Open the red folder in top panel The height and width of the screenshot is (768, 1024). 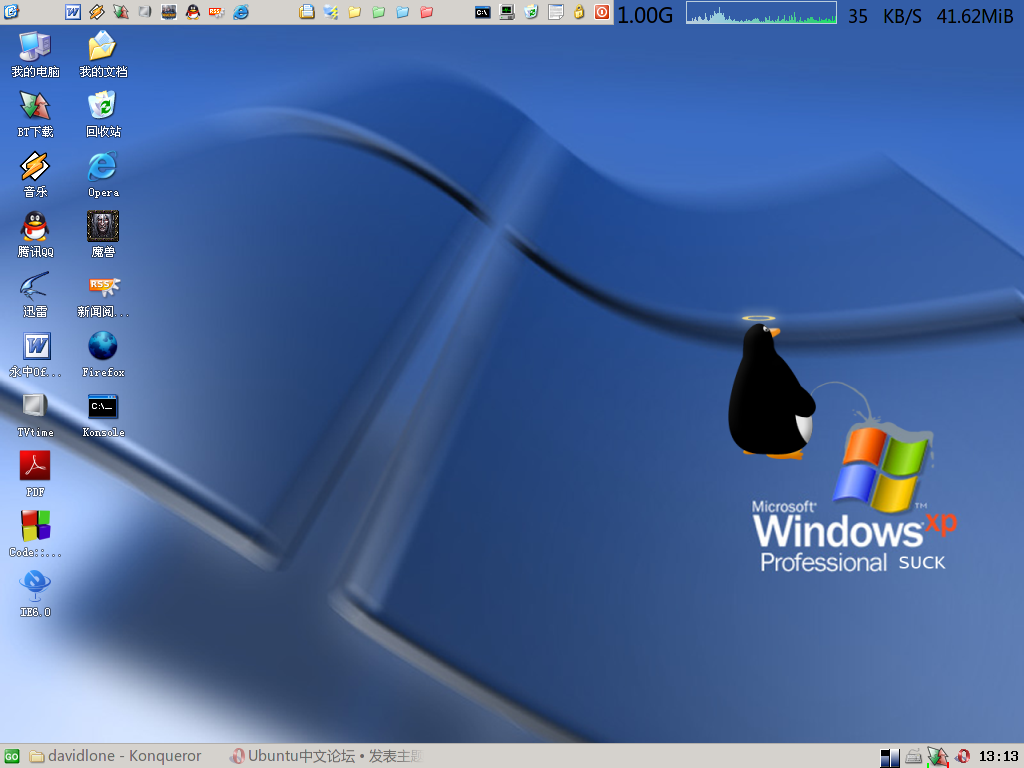427,11
